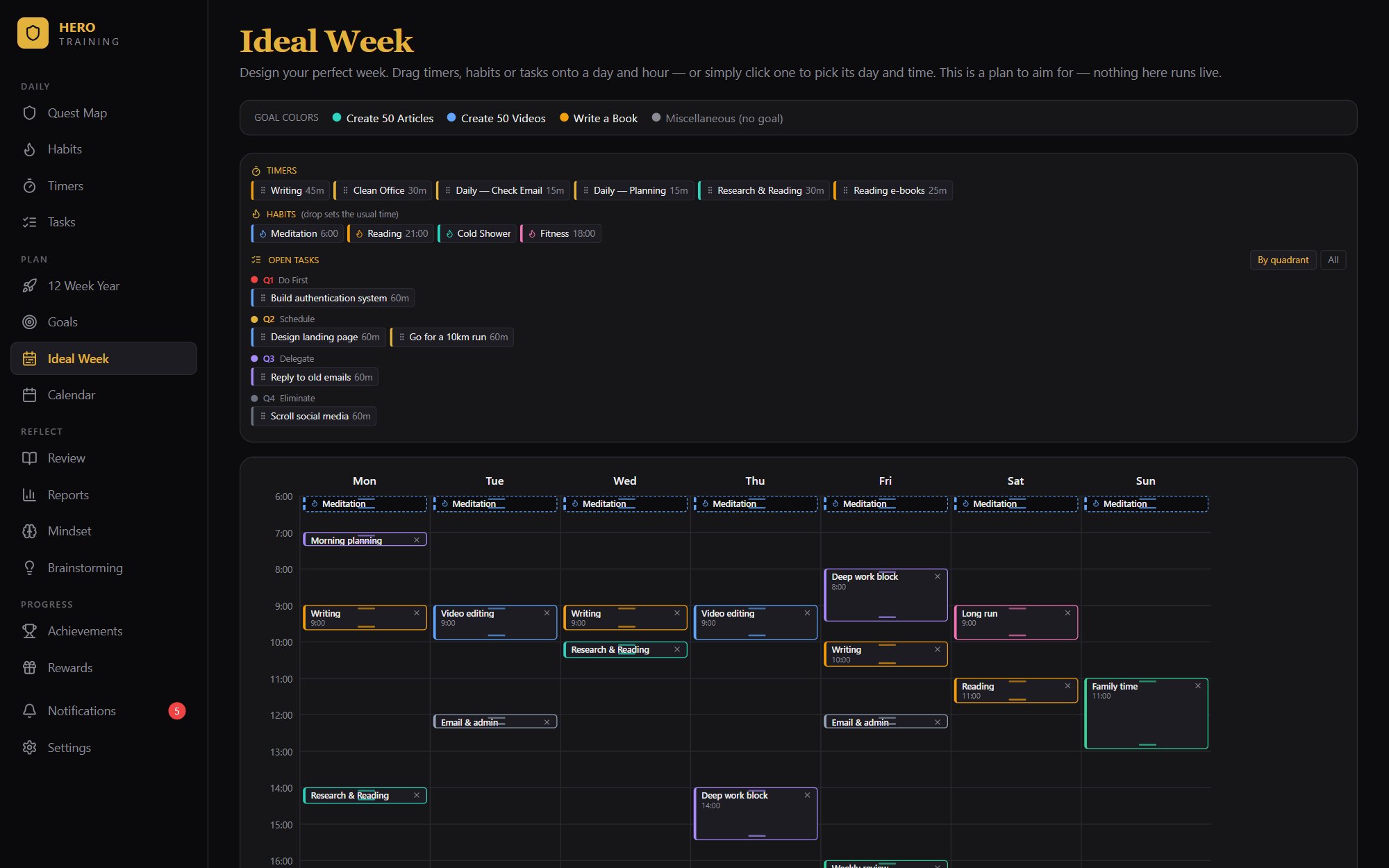The width and height of the screenshot is (1389, 868).
Task: Switch open tasks to All view
Action: [1333, 260]
